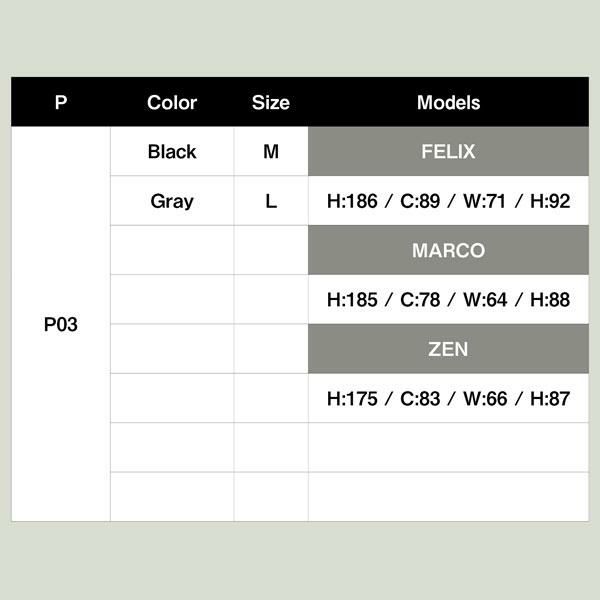Click the empty Color cell beside ZEN

click(172, 349)
